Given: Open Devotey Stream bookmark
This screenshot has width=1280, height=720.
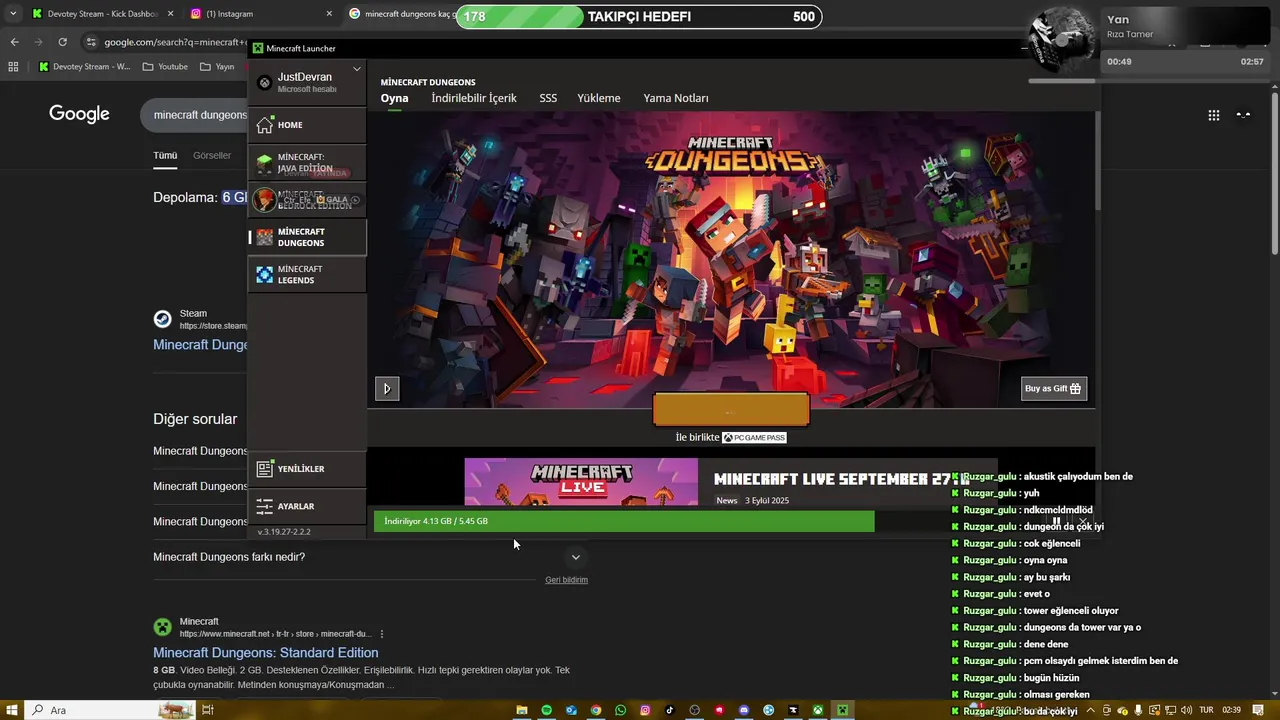Looking at the screenshot, I should (84, 67).
